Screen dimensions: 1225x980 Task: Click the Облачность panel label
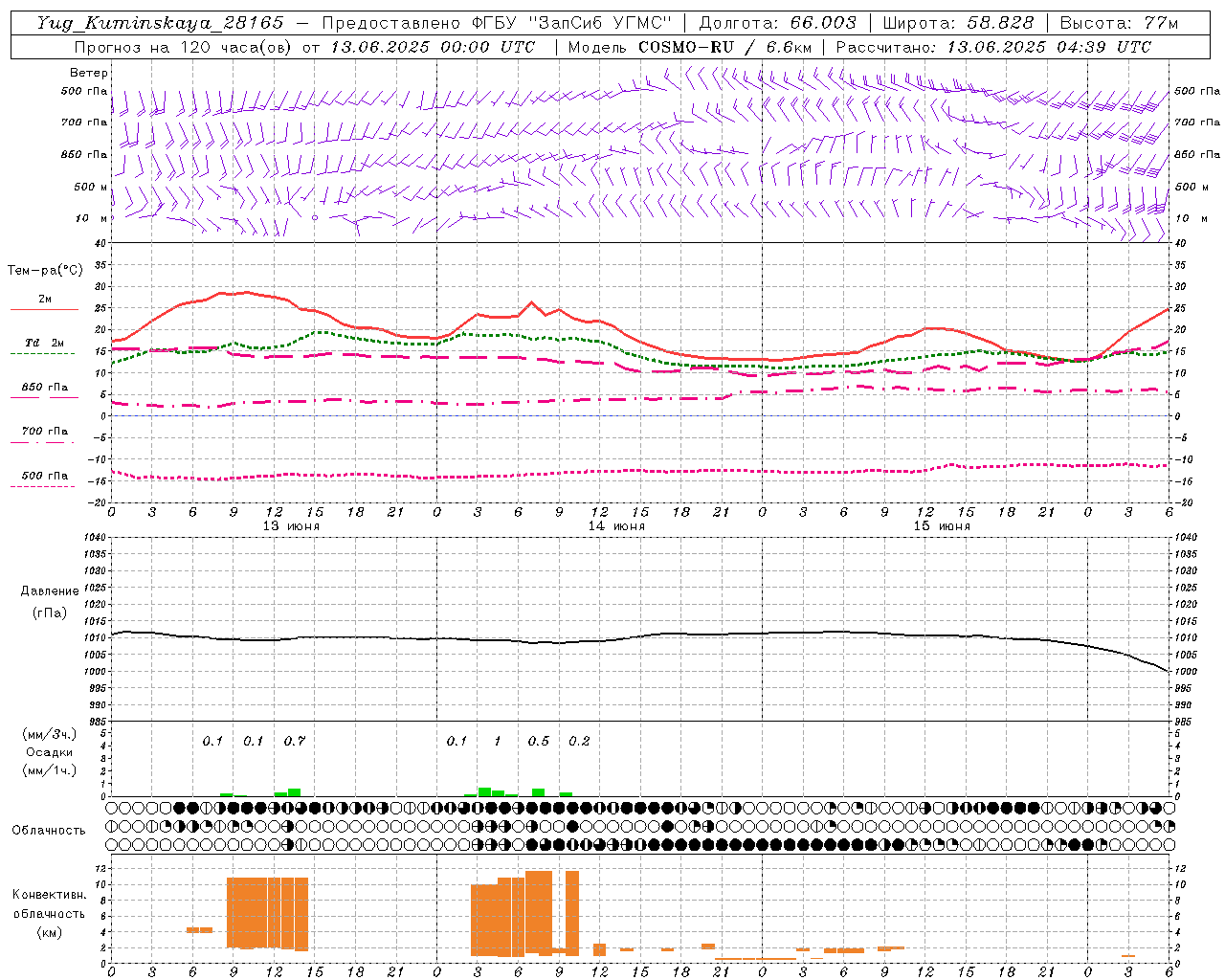tap(49, 831)
